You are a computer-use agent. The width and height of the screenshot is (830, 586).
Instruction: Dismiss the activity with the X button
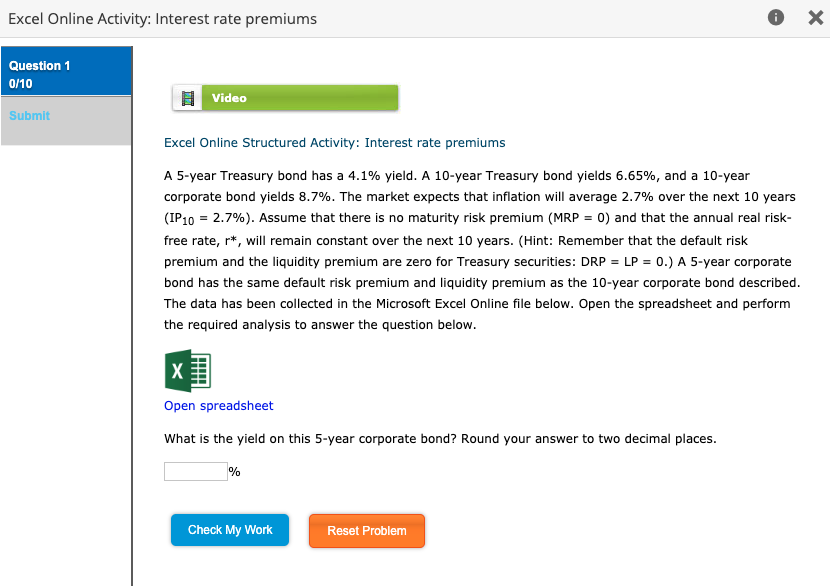pos(815,17)
